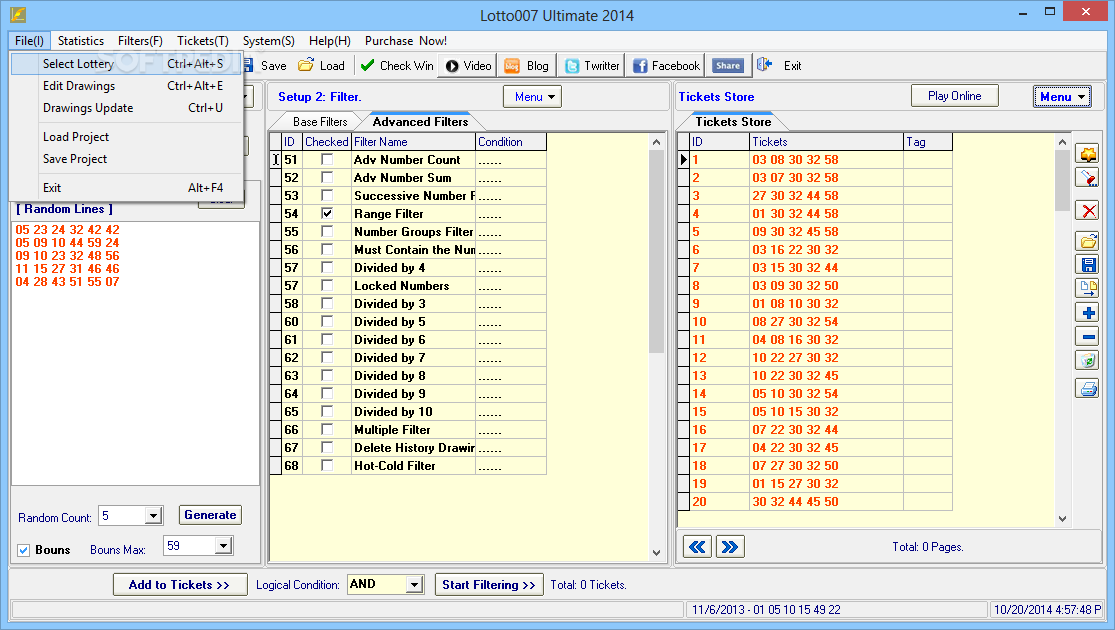Click the printer icon in Tickets Store

point(1087,388)
